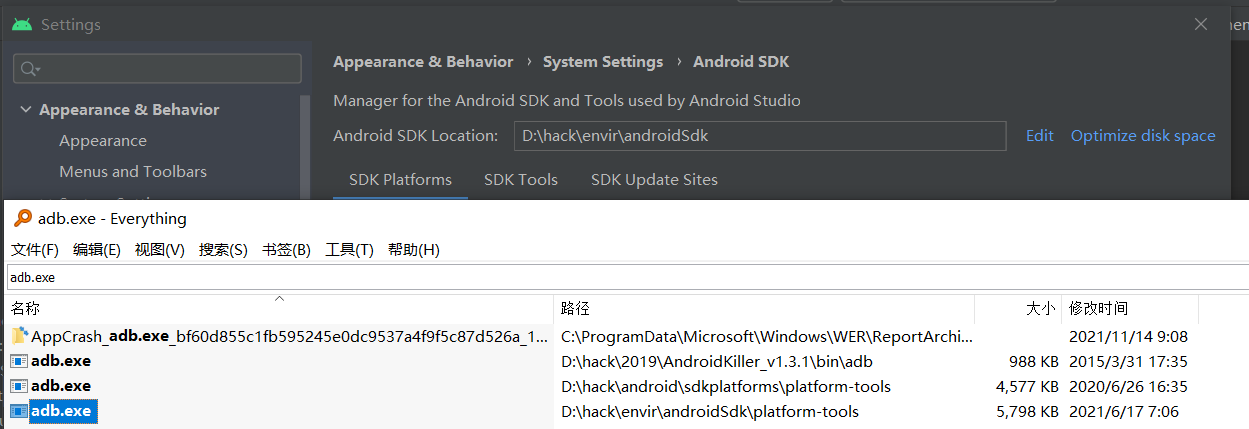Click the Android Studio logo icon
This screenshot has width=1249, height=429.
(x=22, y=24)
